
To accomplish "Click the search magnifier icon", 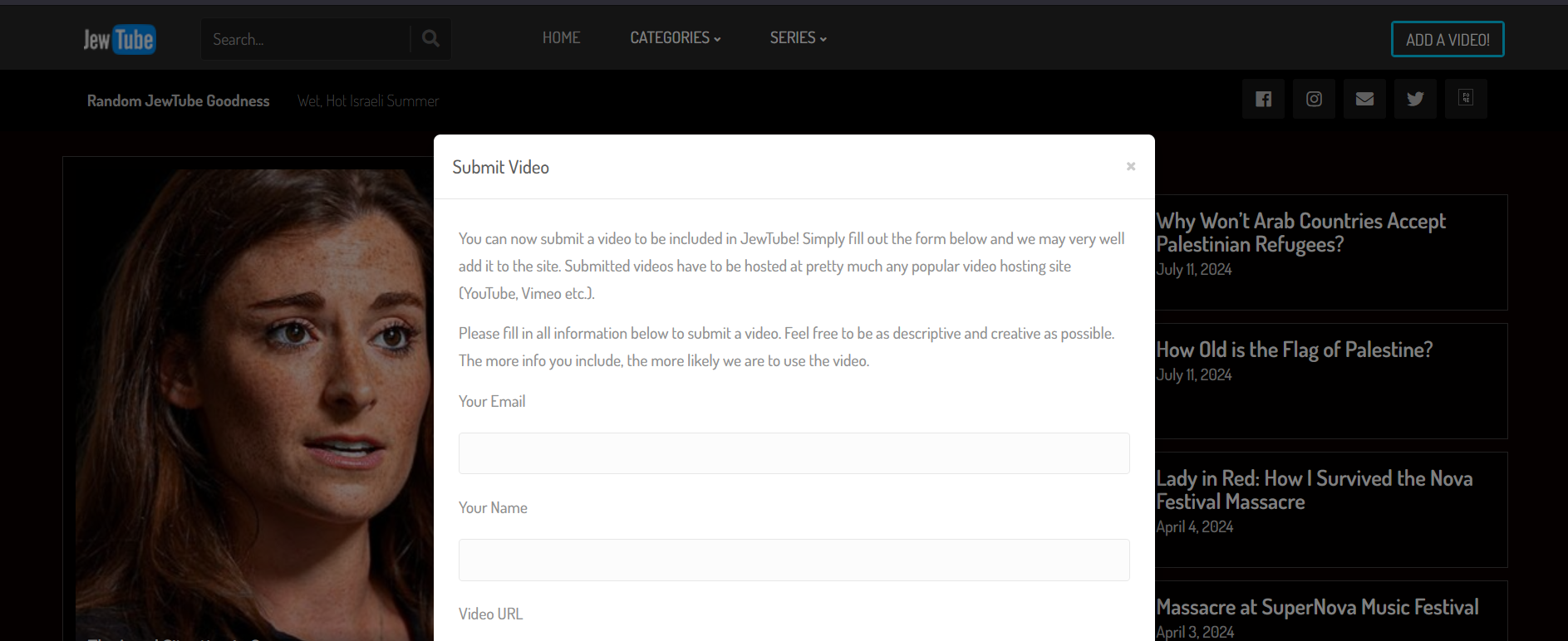I will click(430, 38).
